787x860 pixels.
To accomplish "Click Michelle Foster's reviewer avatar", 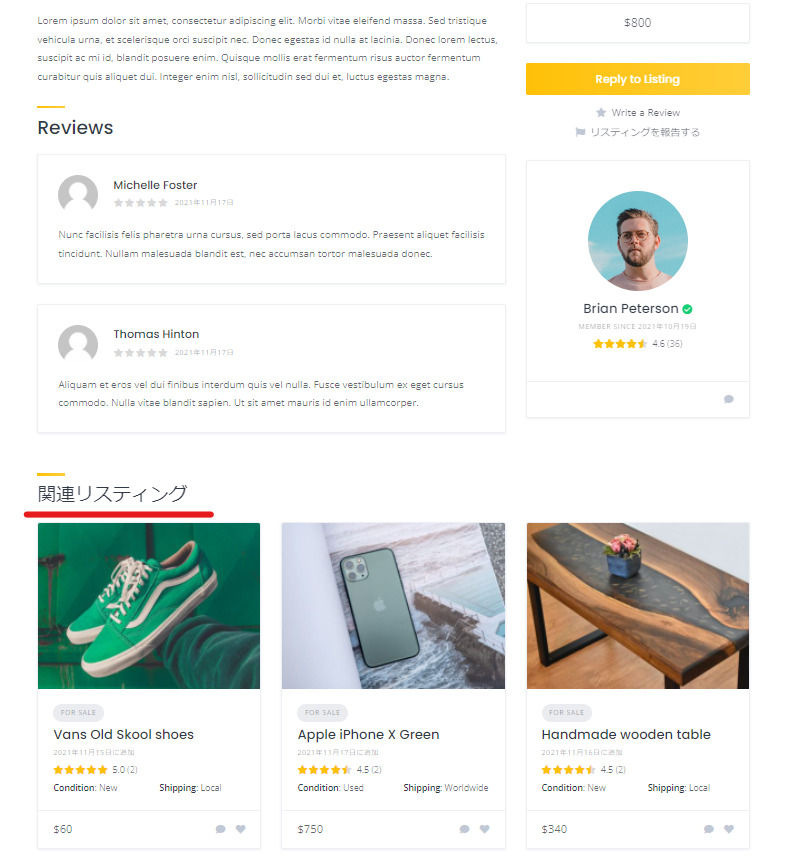I will click(x=78, y=195).
